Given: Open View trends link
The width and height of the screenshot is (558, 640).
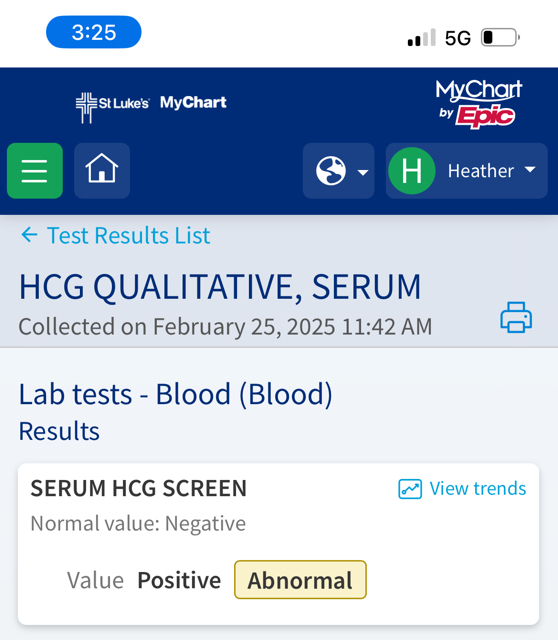Looking at the screenshot, I should point(478,489).
